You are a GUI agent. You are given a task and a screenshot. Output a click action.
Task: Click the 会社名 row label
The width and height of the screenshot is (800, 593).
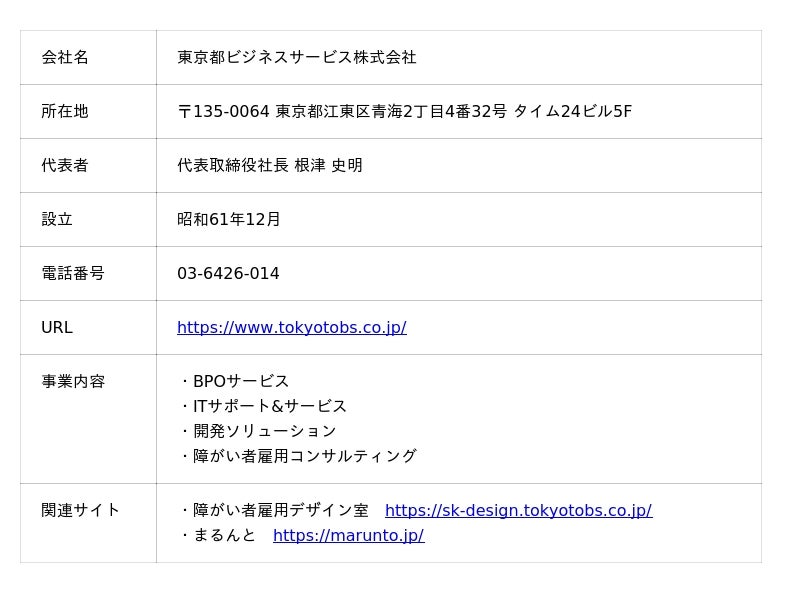(65, 58)
